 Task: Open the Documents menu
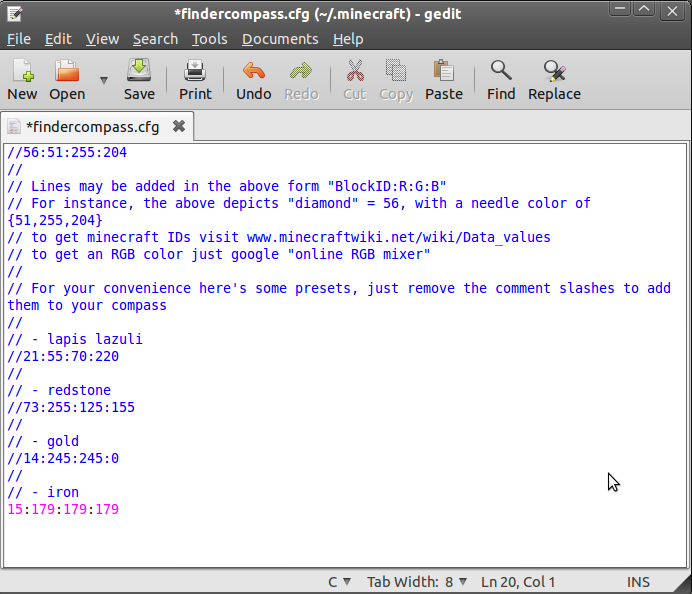click(280, 39)
